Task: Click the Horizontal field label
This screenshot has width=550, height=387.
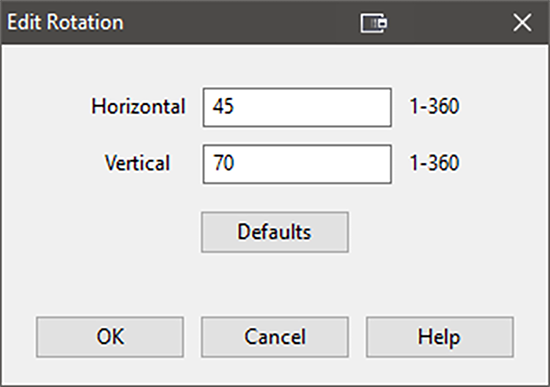Action: (x=138, y=106)
